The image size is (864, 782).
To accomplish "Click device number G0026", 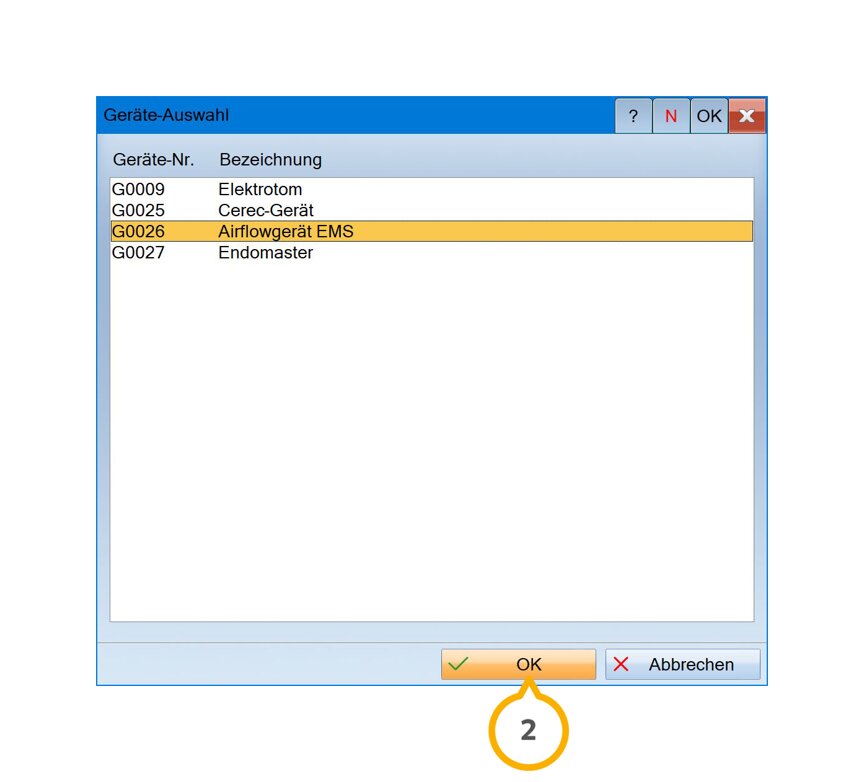I will pyautogui.click(x=138, y=231).
